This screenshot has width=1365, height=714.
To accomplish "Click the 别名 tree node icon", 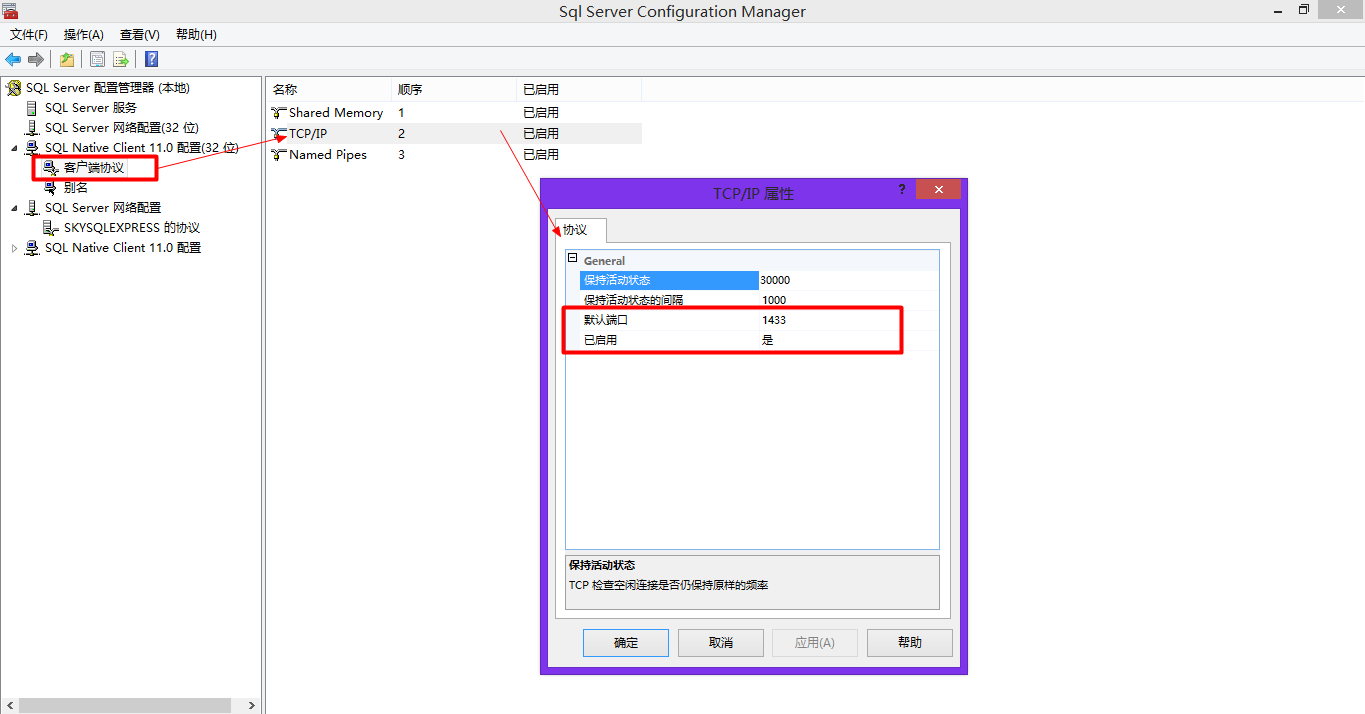I will click(51, 188).
